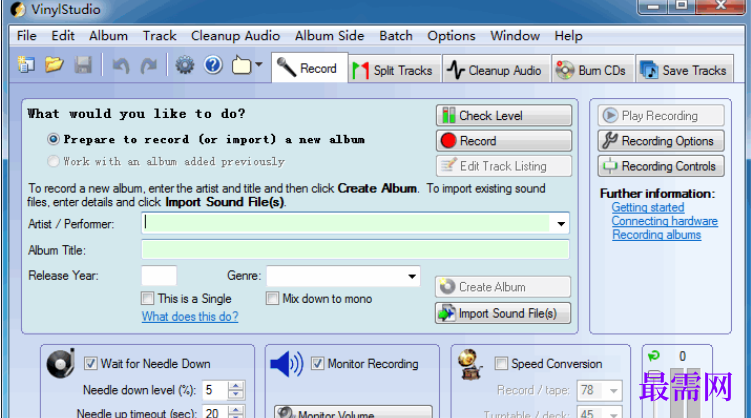This screenshot has height=418, width=751.
Task: Toggle the Monitor Recording checkbox
Action: click(x=317, y=363)
